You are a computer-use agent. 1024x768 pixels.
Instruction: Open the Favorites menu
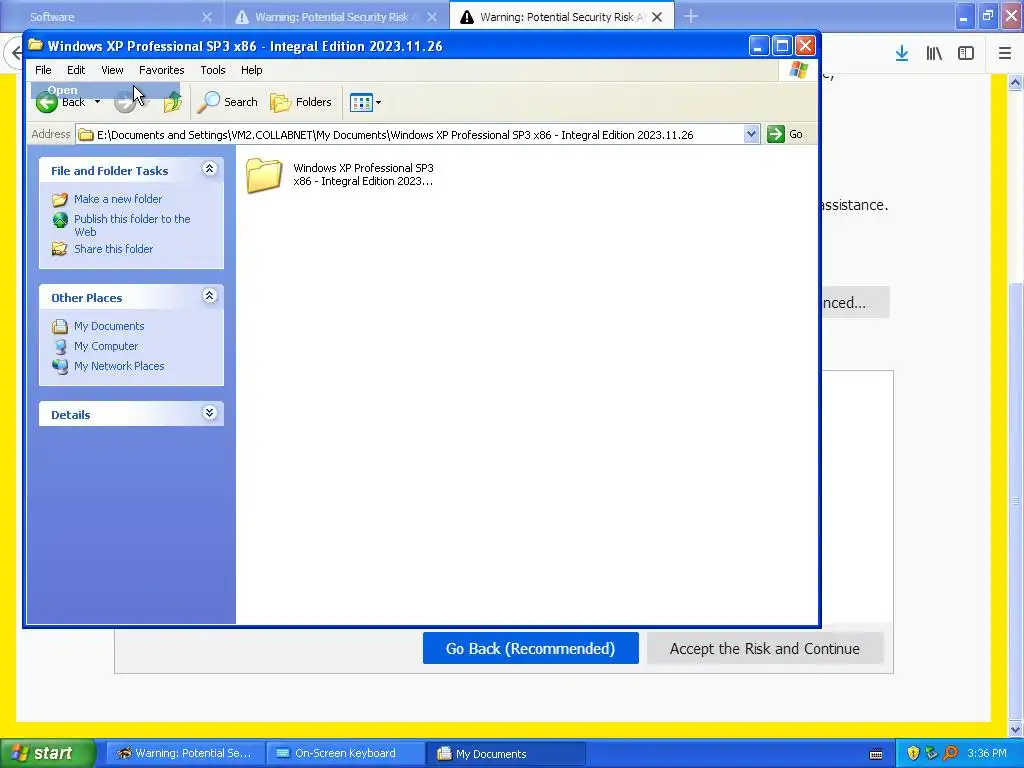(161, 70)
